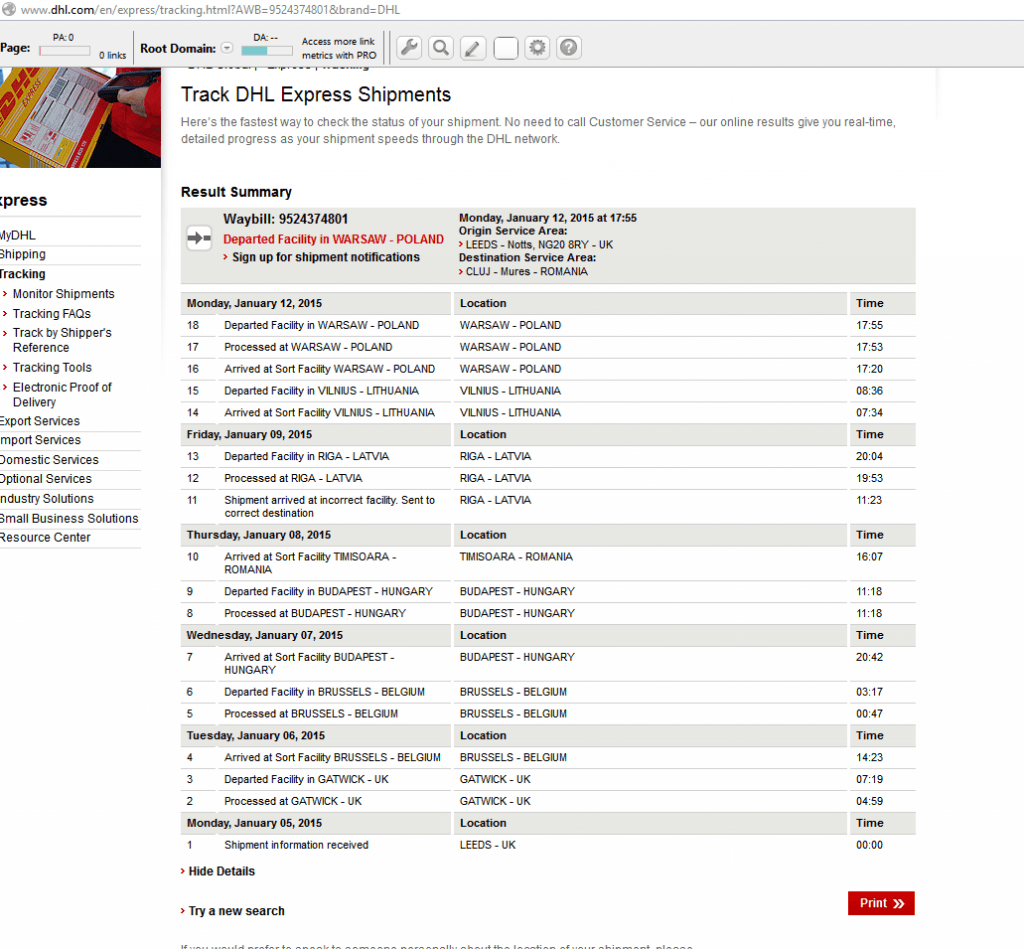Click the Try a new search link

point(236,911)
